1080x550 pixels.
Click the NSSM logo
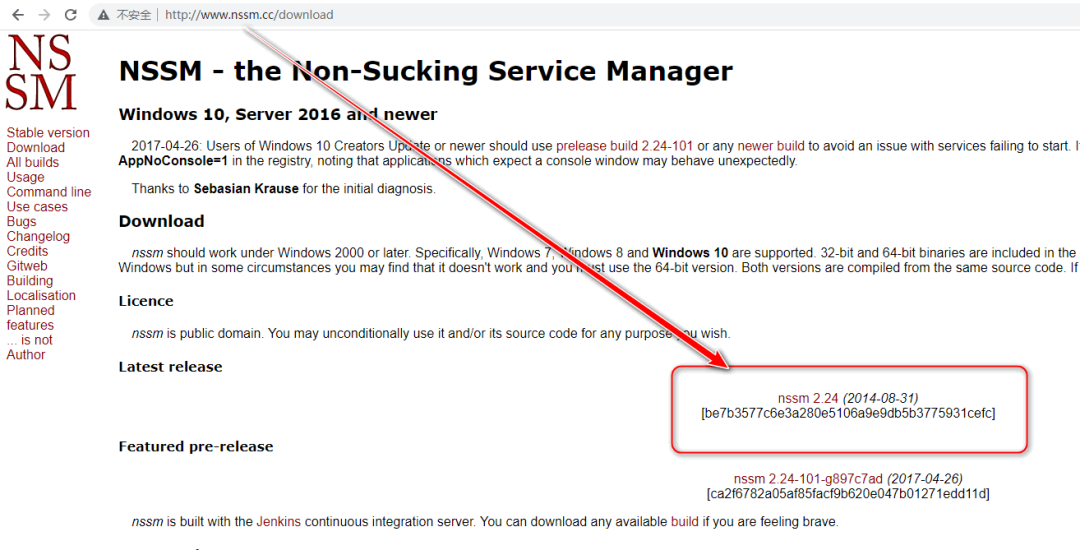tap(40, 73)
